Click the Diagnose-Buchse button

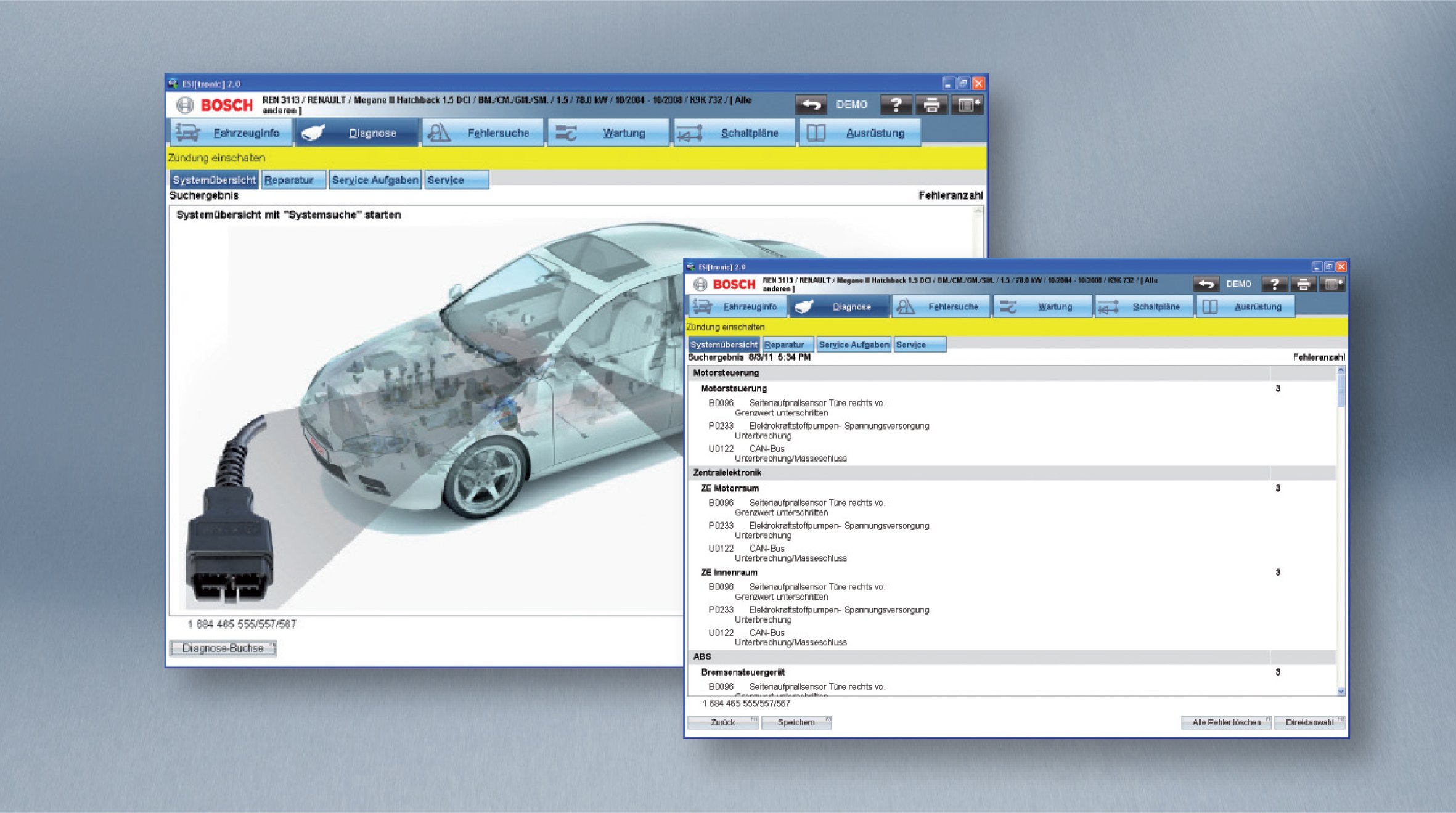click(x=223, y=648)
